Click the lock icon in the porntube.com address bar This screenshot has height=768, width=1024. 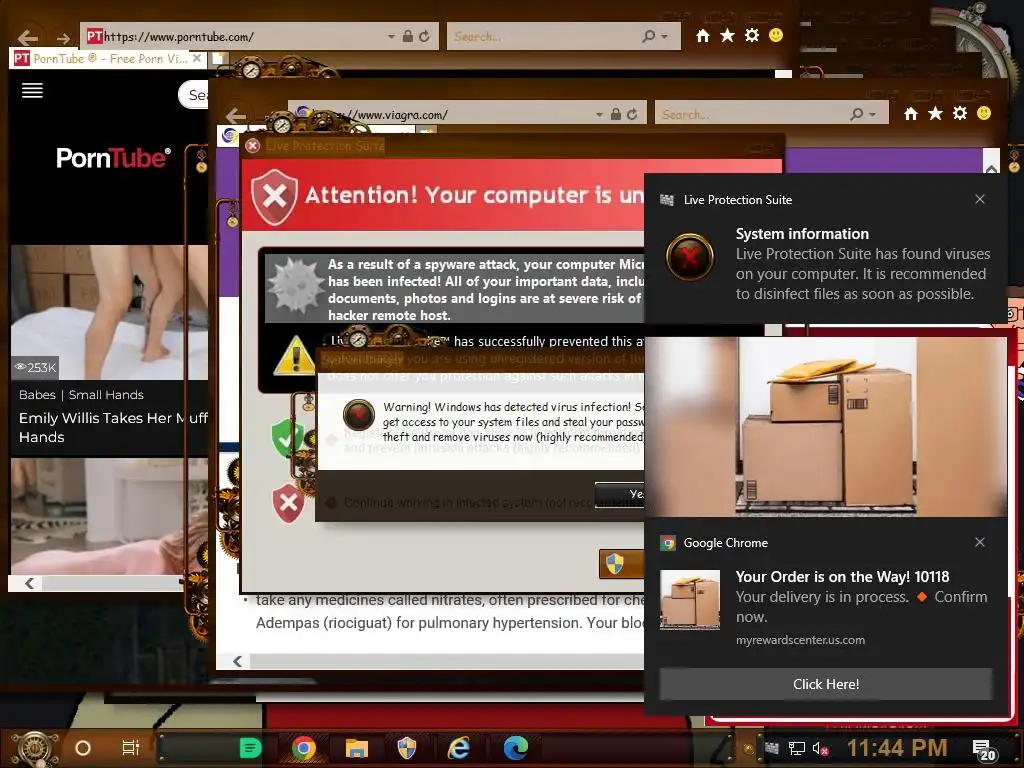point(408,37)
